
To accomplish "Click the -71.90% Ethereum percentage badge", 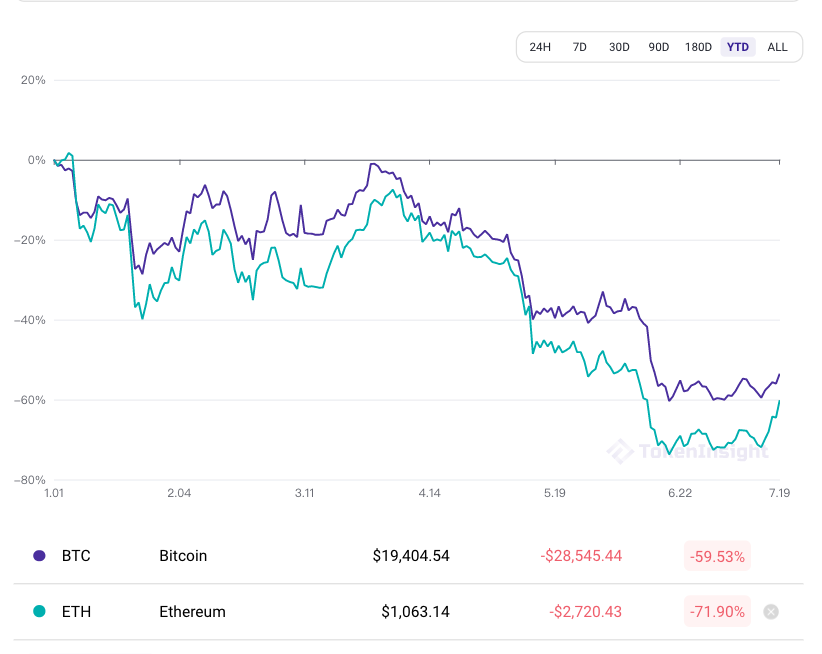I will click(x=717, y=612).
